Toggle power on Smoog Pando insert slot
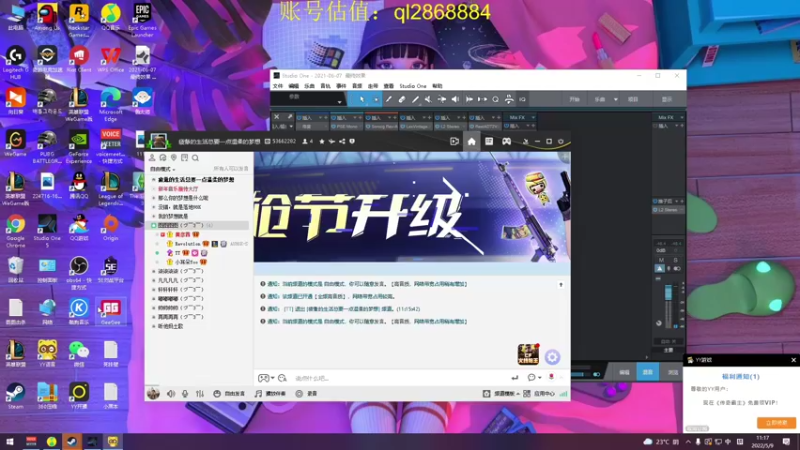This screenshot has width=800, height=450. coord(368,126)
